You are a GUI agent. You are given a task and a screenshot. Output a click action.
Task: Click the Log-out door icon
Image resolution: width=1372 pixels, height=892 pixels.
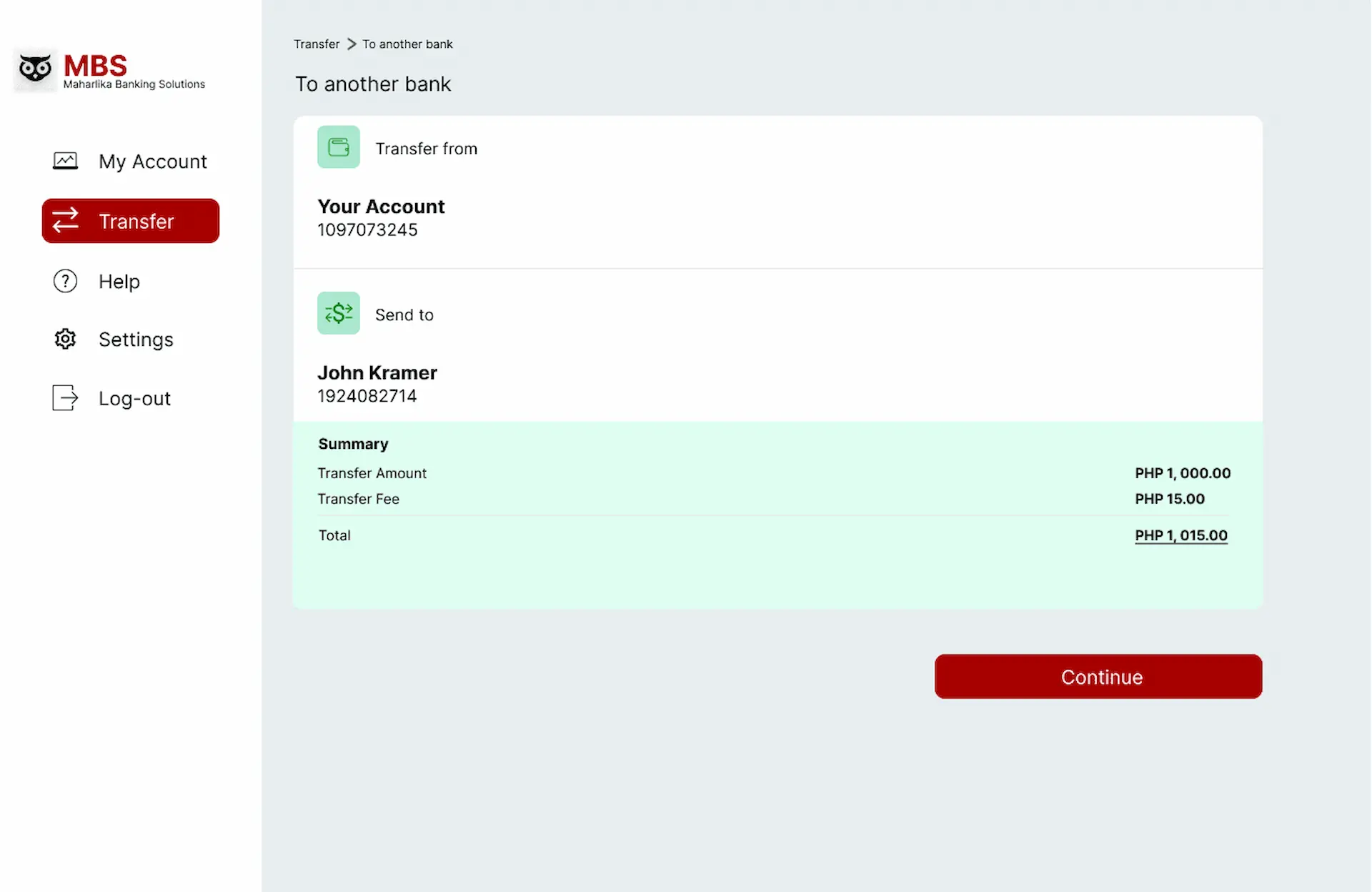65,398
